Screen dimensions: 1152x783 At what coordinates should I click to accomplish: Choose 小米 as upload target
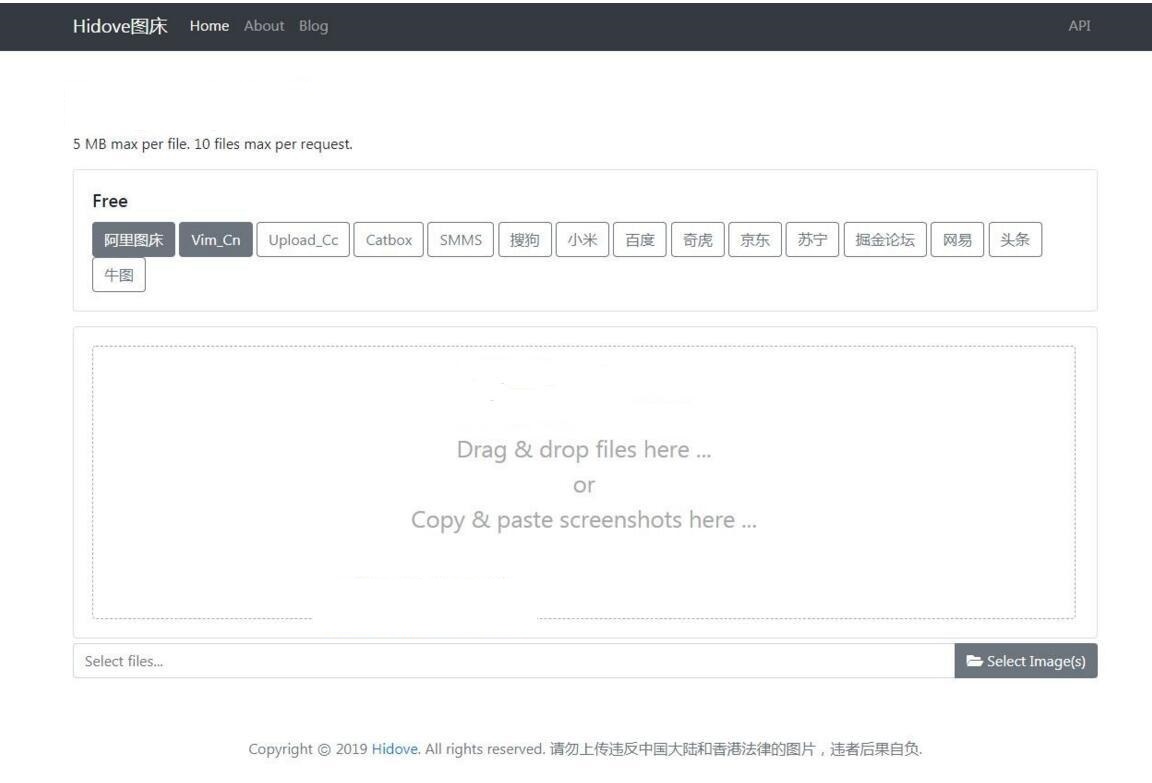pos(583,239)
